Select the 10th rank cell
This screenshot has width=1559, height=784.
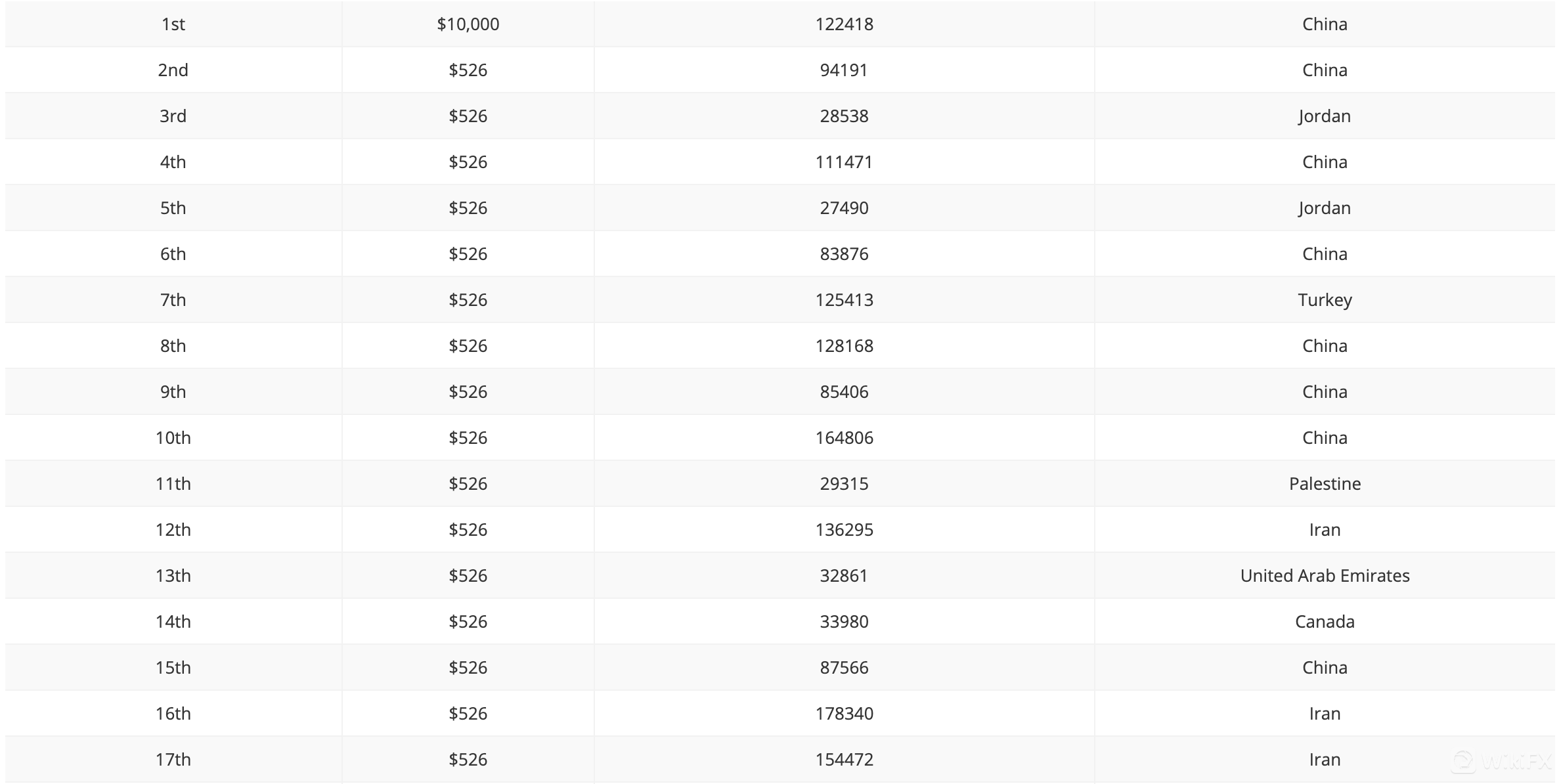(173, 438)
